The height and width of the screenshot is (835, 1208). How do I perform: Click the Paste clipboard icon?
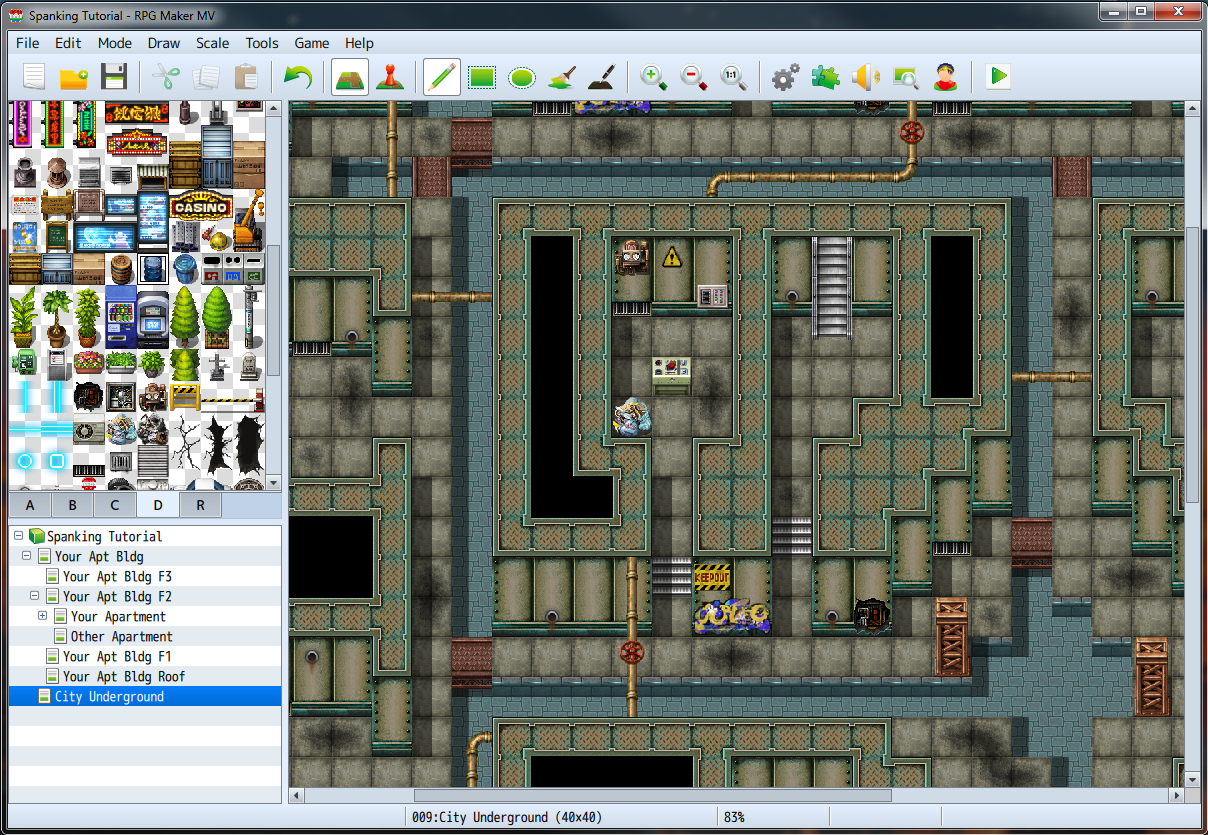245,78
